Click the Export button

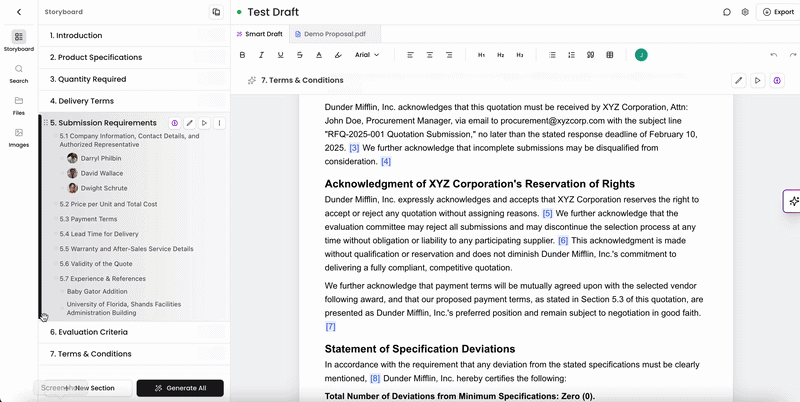(x=778, y=12)
